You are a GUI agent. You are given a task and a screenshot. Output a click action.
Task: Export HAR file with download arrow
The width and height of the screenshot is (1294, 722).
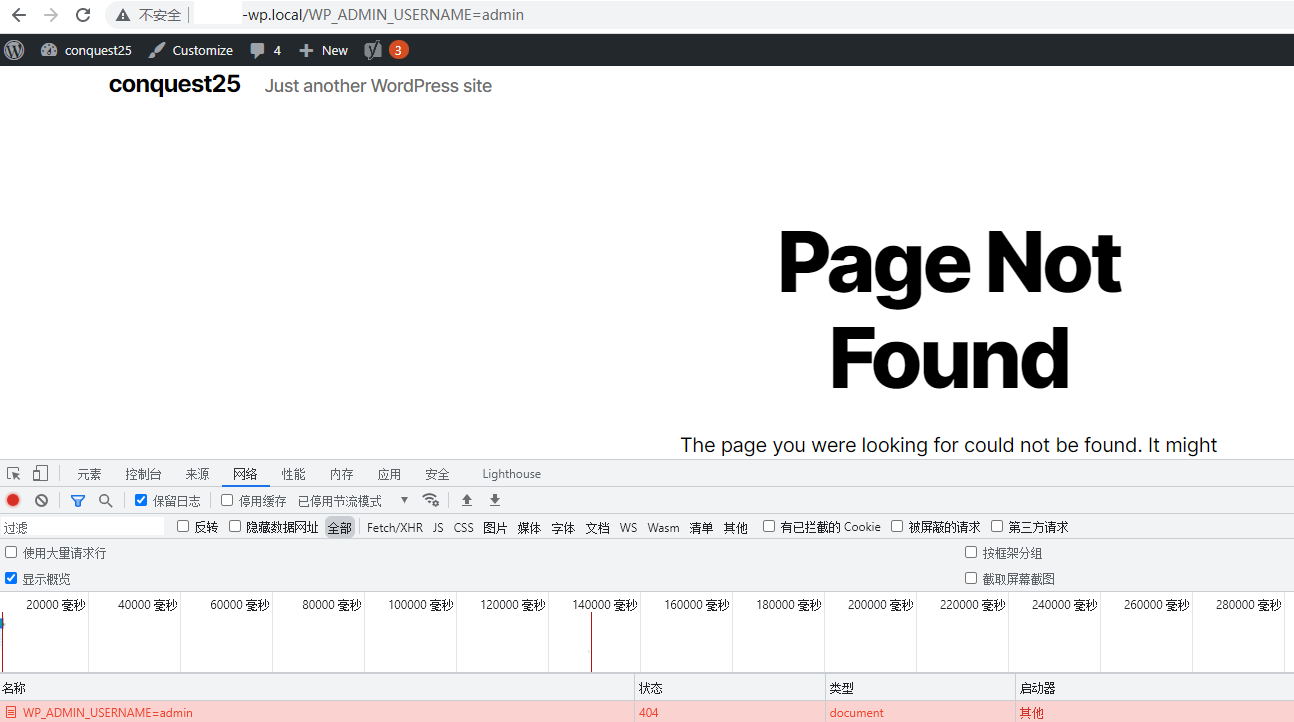(x=494, y=500)
